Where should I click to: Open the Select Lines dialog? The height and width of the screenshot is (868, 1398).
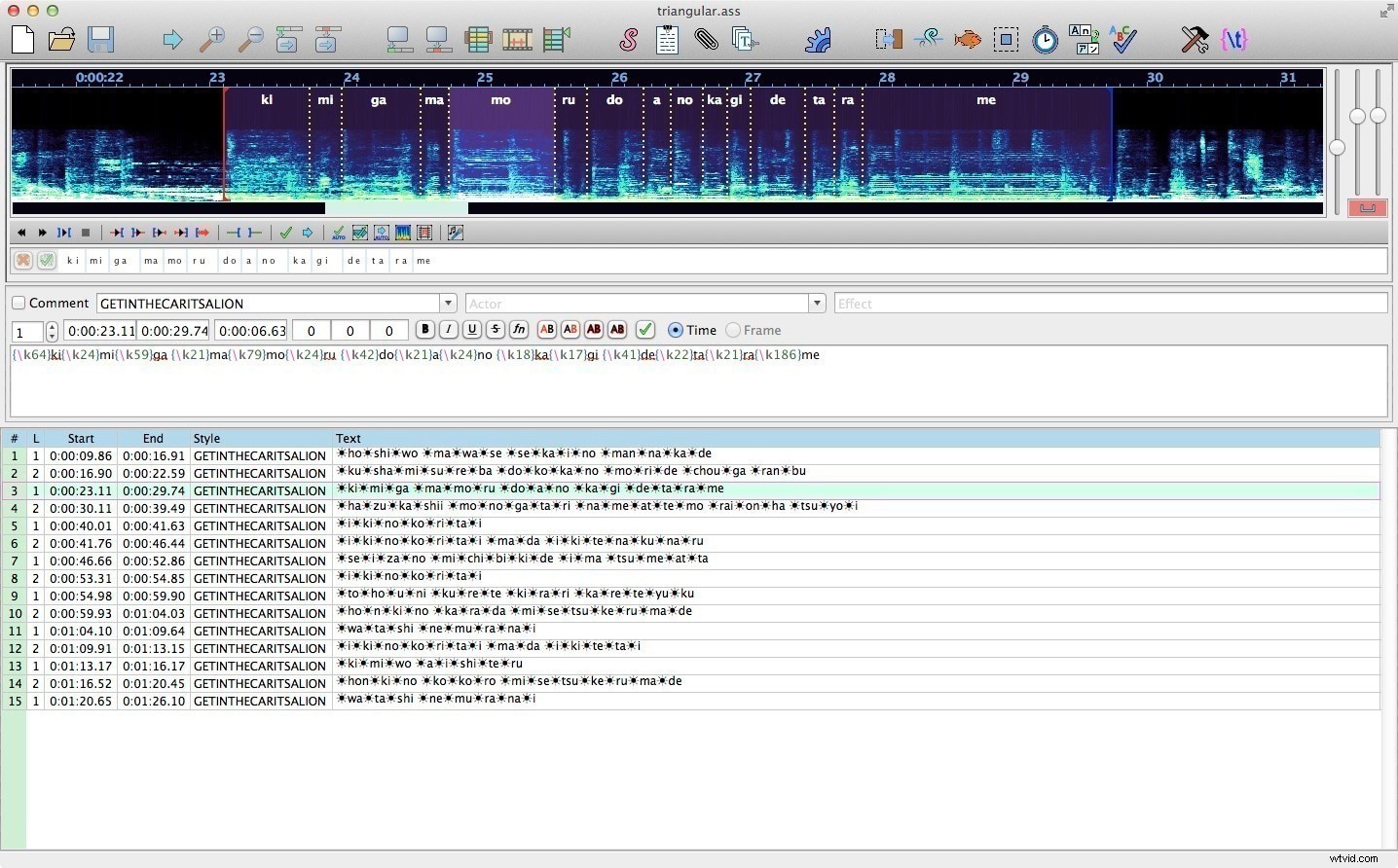(1006, 40)
